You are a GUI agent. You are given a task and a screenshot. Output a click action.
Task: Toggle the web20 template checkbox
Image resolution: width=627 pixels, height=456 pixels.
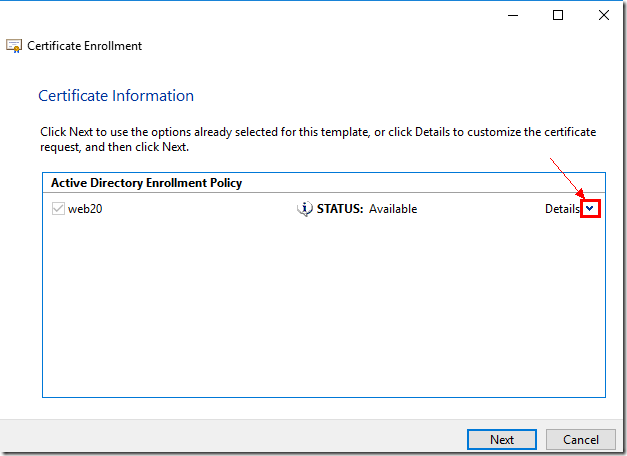click(x=57, y=209)
